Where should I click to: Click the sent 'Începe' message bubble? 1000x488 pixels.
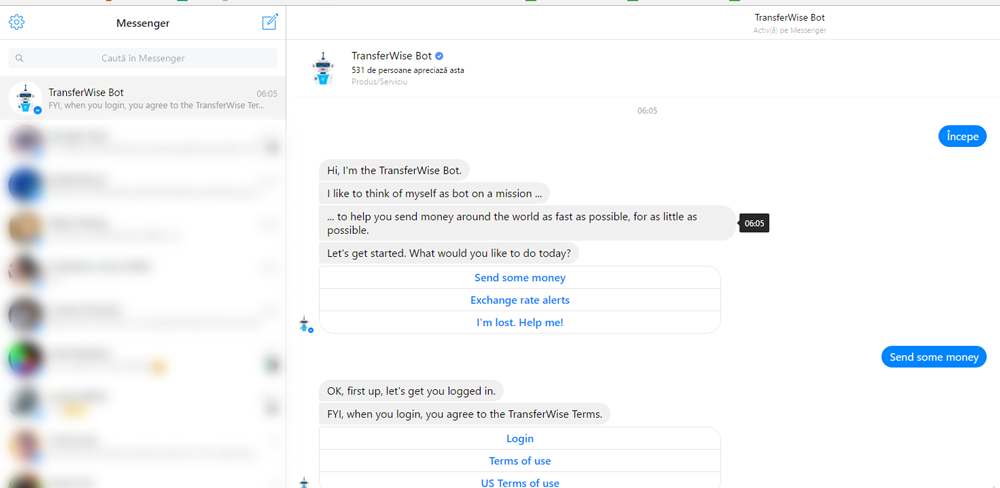962,136
